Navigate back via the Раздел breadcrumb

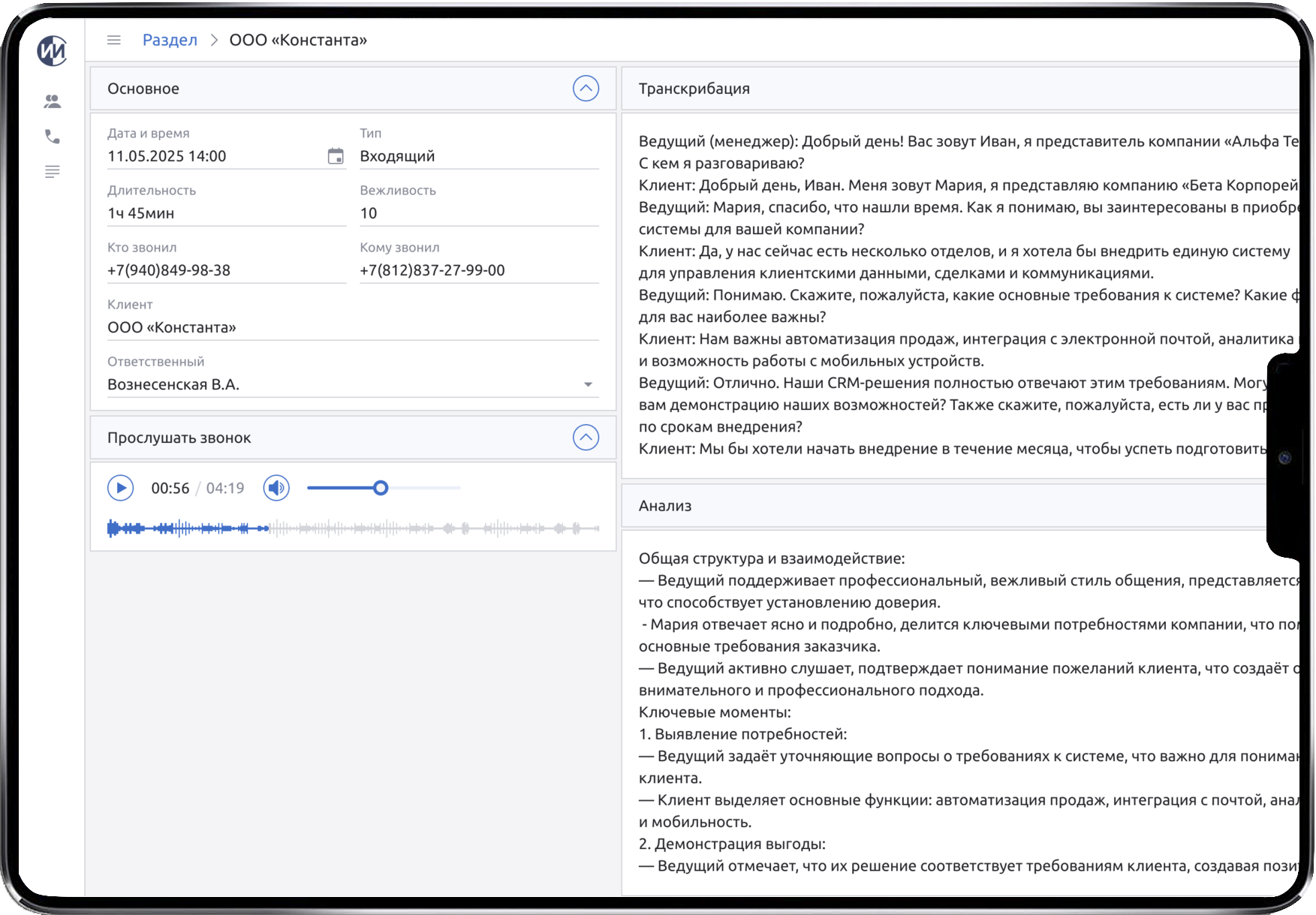click(169, 40)
